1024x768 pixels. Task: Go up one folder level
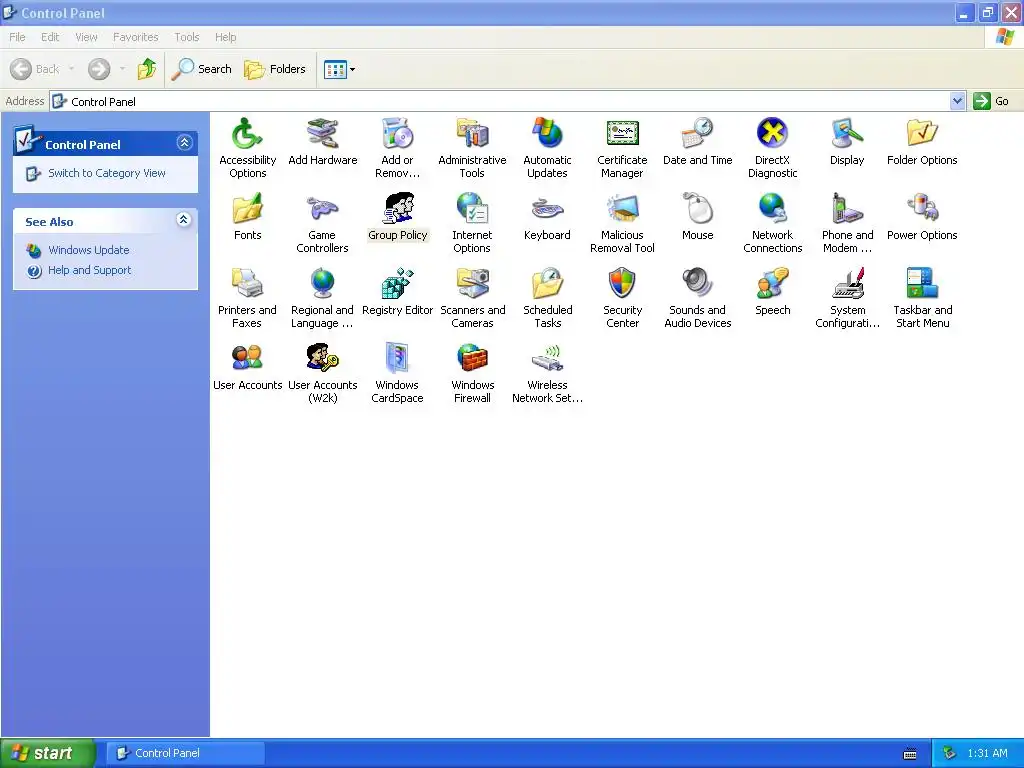click(147, 69)
